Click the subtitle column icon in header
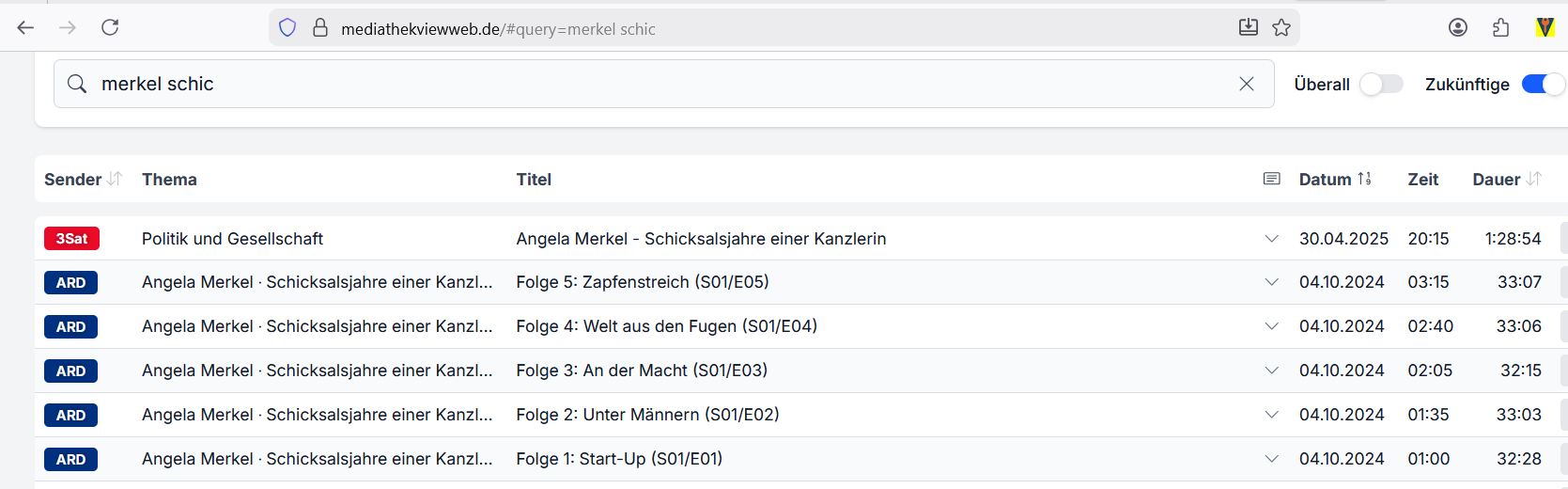The image size is (1568, 489). tap(1272, 179)
